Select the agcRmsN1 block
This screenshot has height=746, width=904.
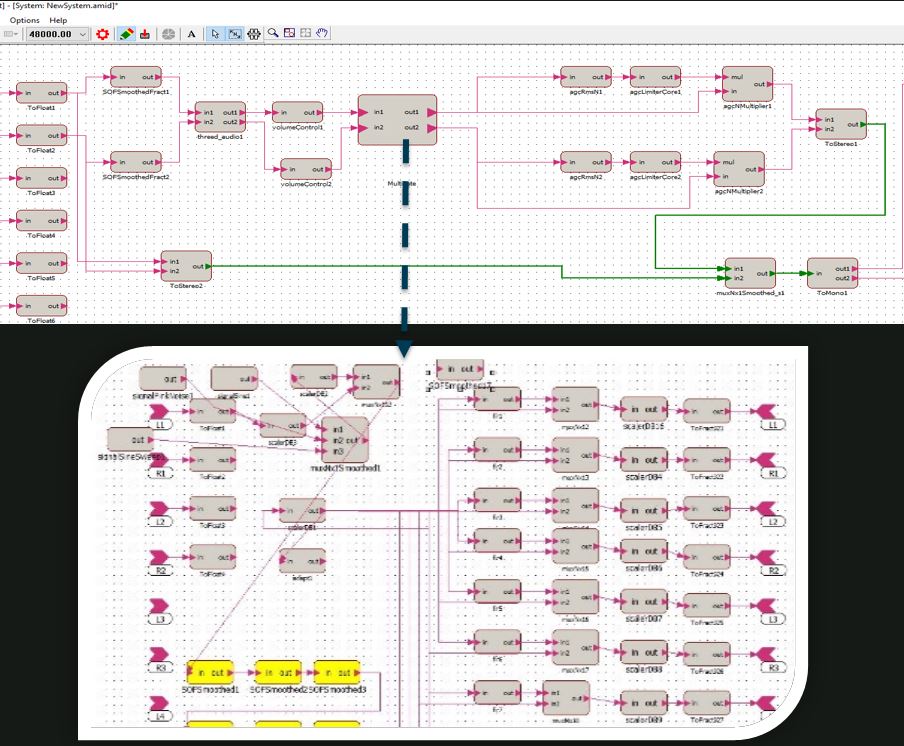click(586, 77)
